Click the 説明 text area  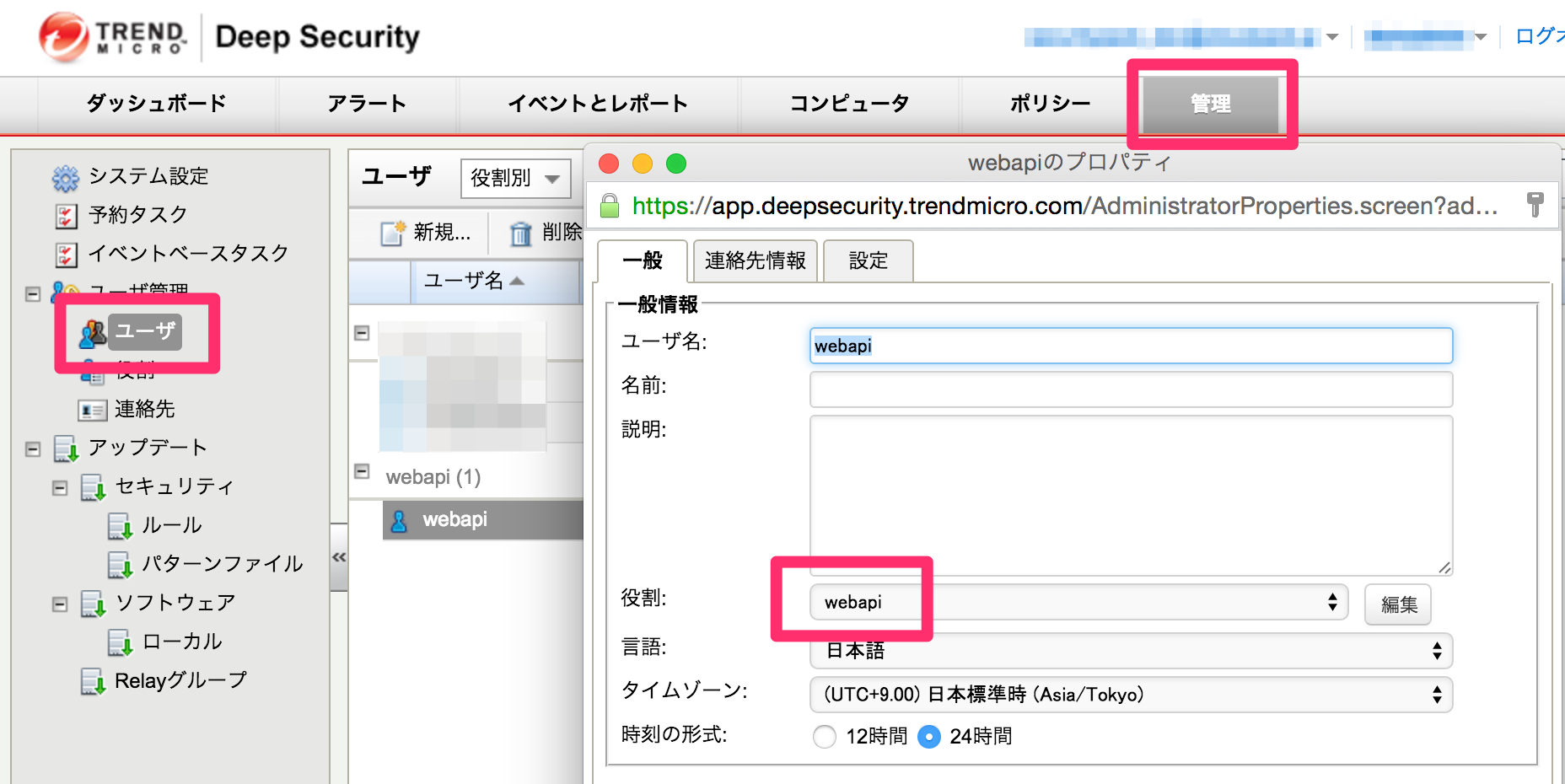1132,496
